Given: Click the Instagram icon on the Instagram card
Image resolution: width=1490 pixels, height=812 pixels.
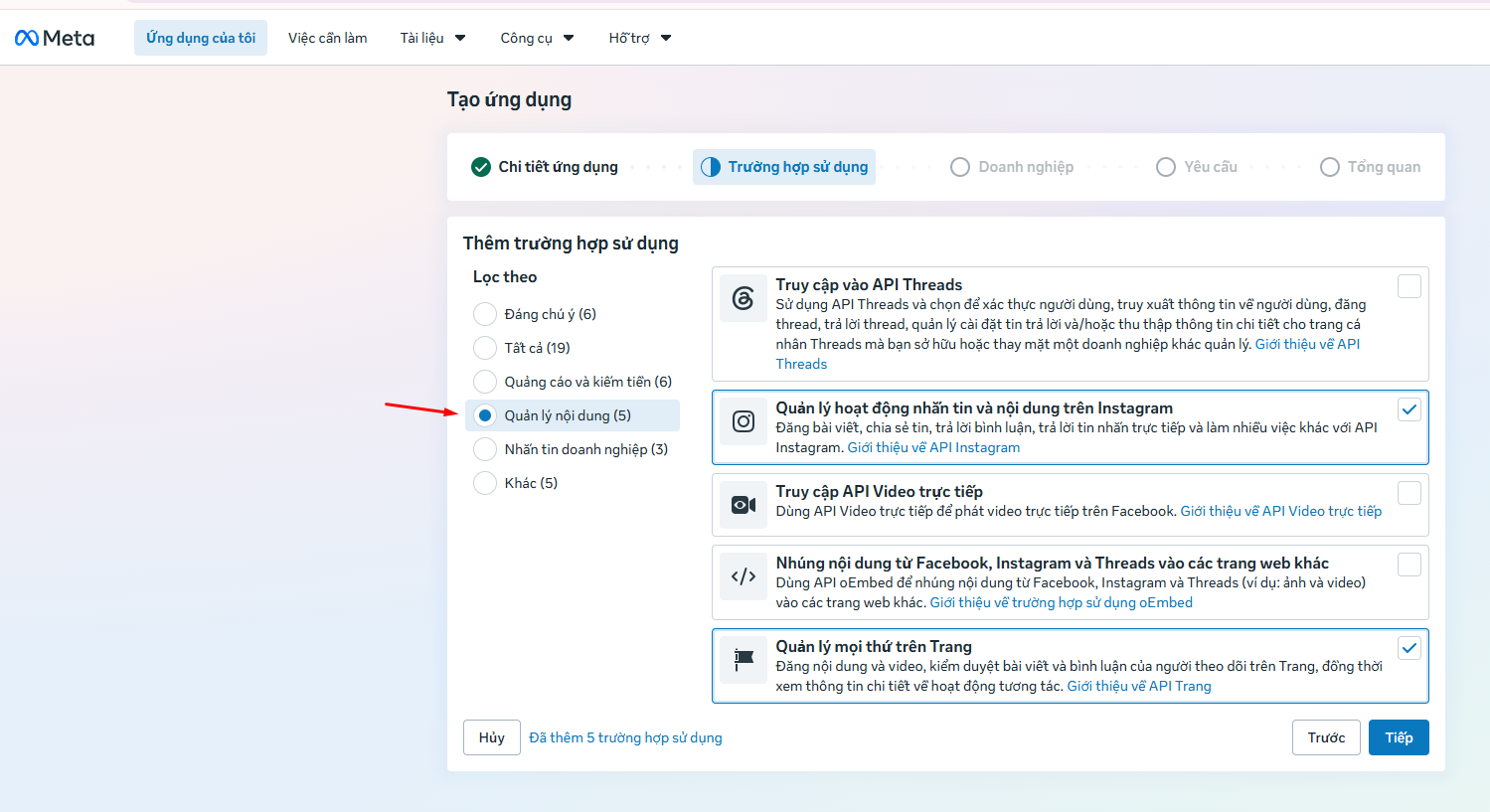Looking at the screenshot, I should [x=744, y=421].
